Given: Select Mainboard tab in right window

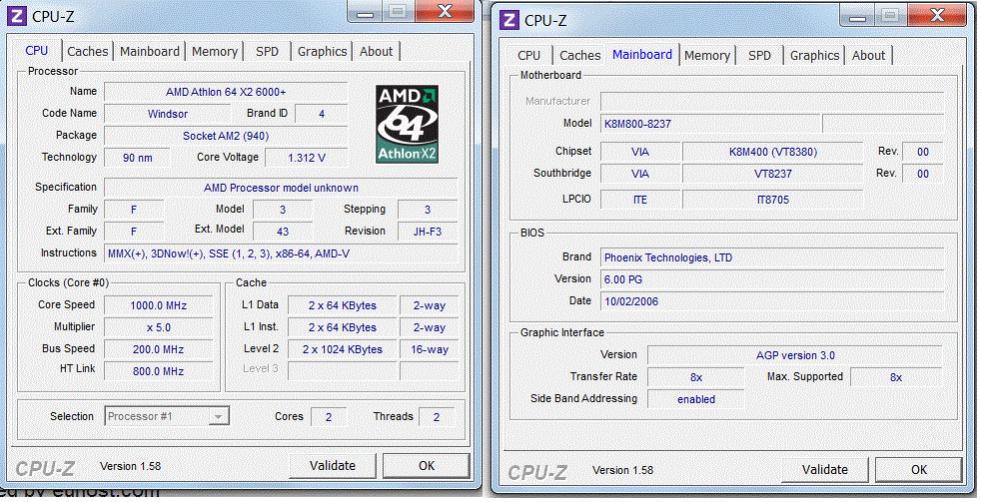Looking at the screenshot, I should (642, 54).
